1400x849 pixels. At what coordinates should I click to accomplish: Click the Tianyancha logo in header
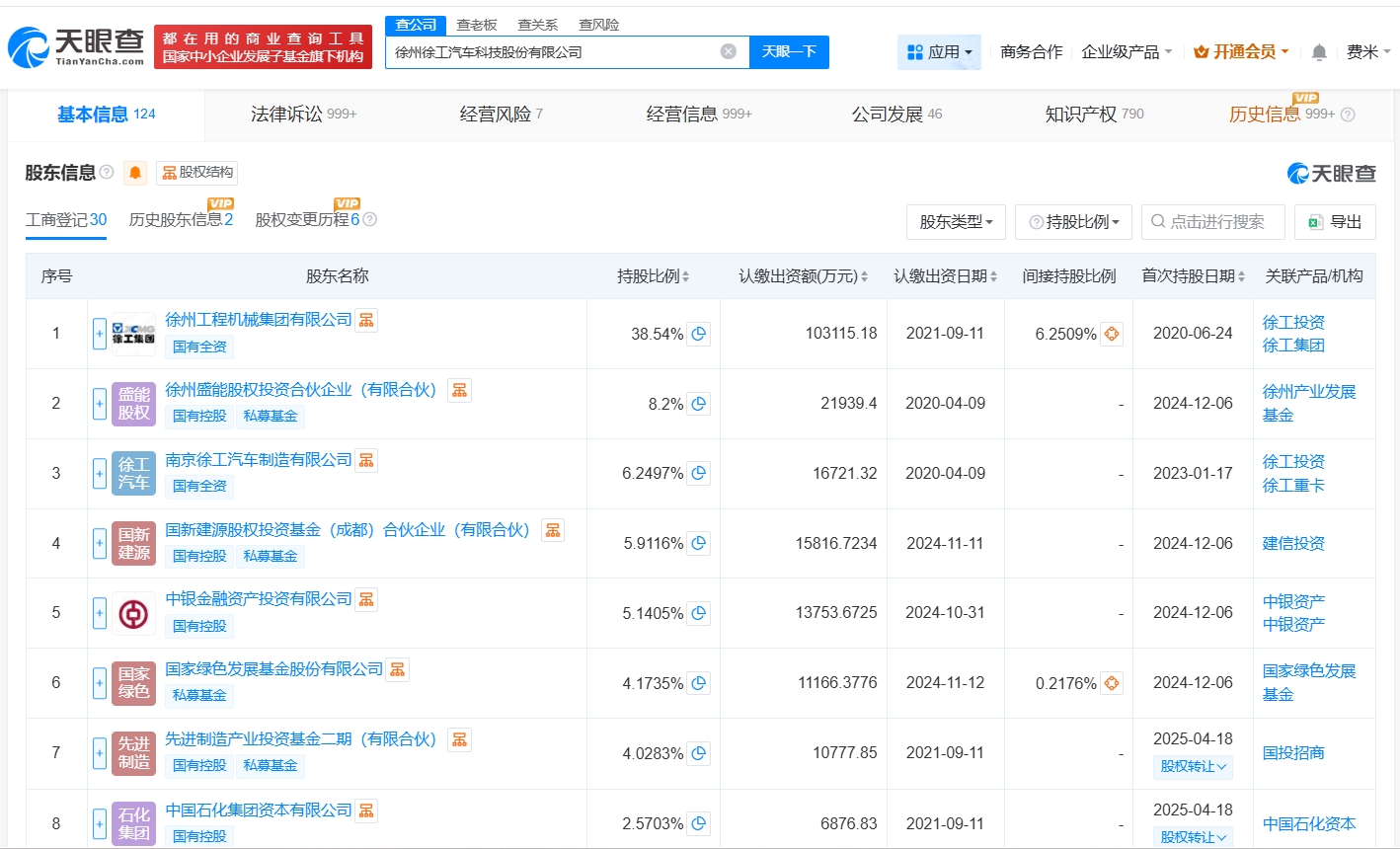(76, 46)
